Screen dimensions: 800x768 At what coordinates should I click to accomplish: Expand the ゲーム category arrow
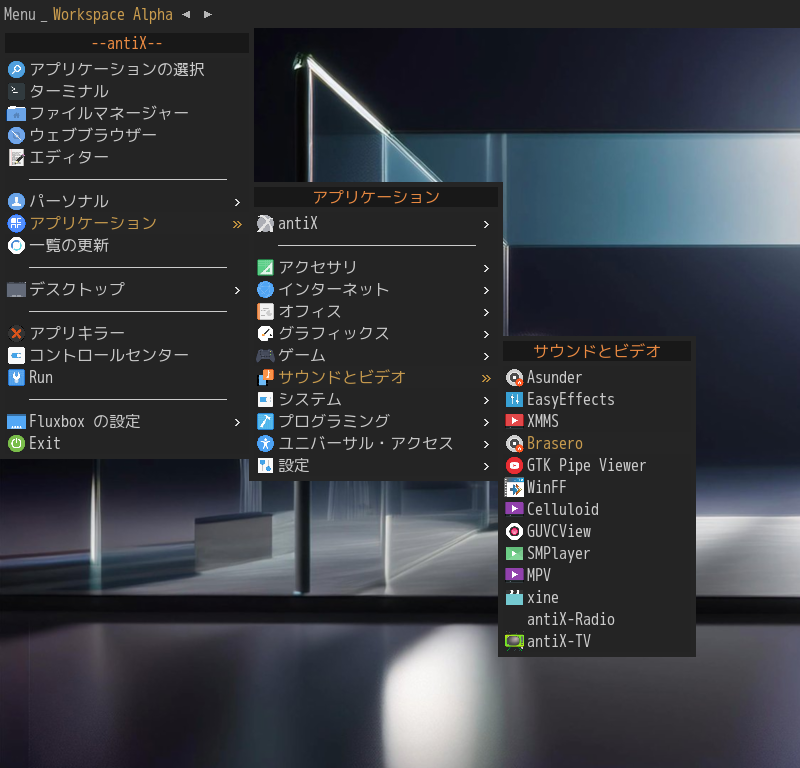click(486, 357)
